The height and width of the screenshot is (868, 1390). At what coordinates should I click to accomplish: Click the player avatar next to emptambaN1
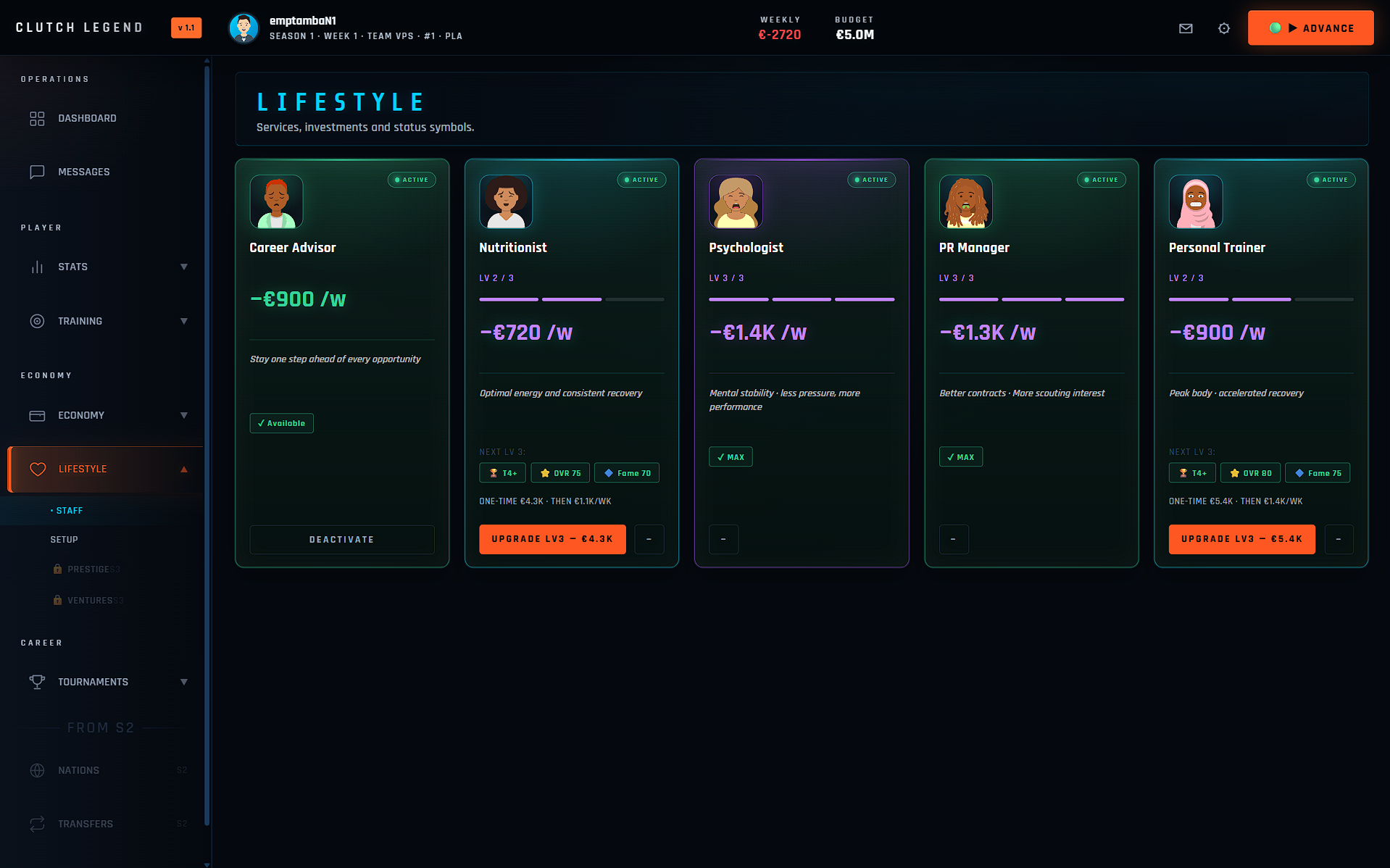244,28
